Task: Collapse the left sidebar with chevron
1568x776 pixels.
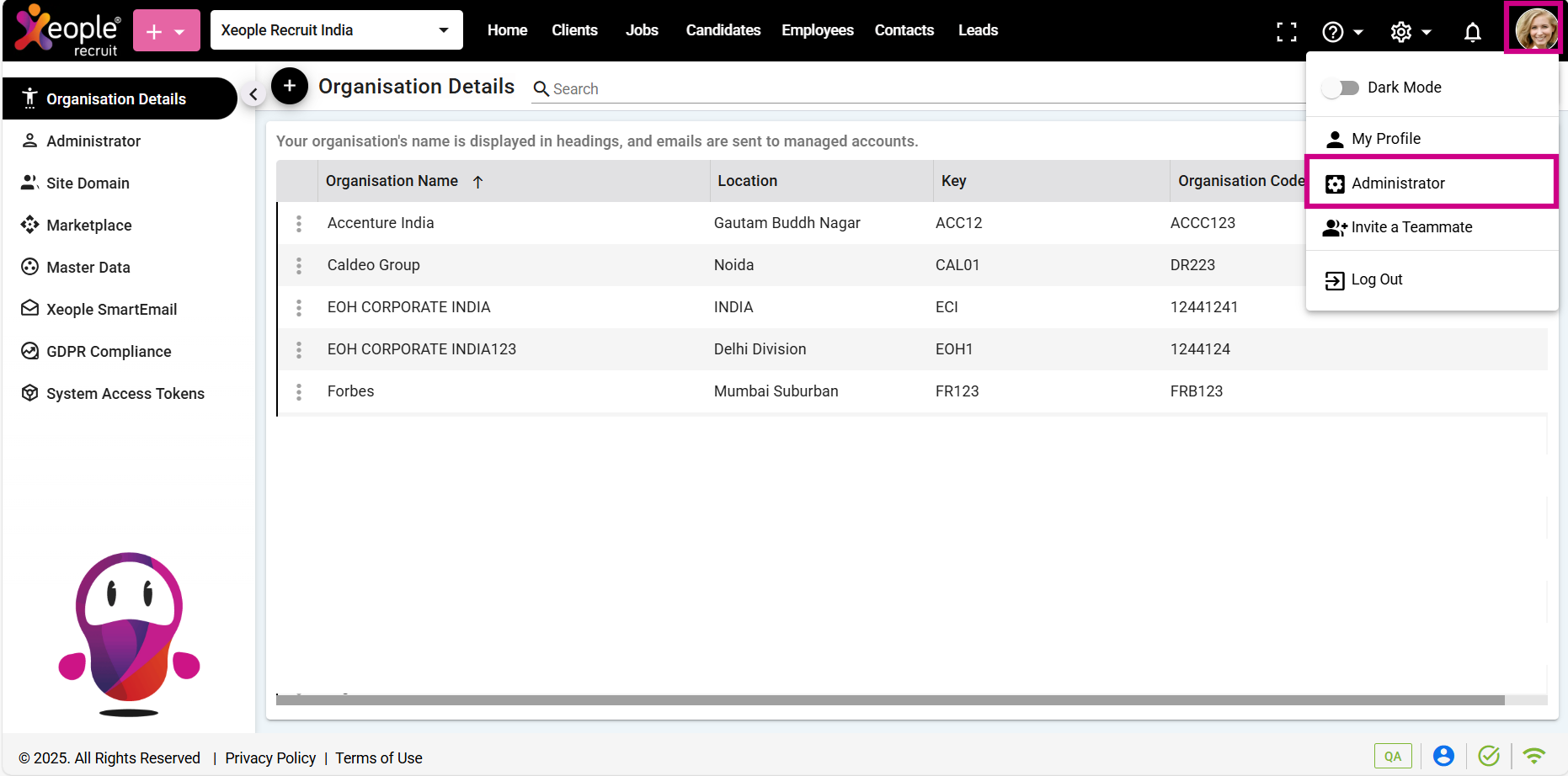Action: tap(253, 94)
